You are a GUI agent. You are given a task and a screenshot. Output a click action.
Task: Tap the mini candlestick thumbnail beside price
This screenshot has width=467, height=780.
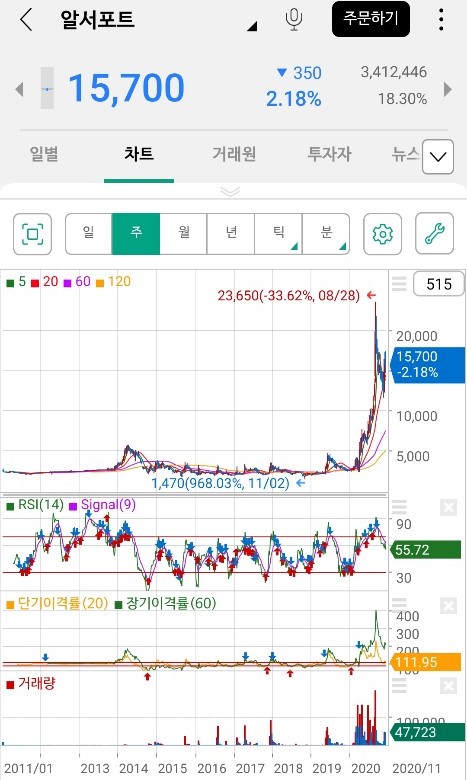pos(47,88)
